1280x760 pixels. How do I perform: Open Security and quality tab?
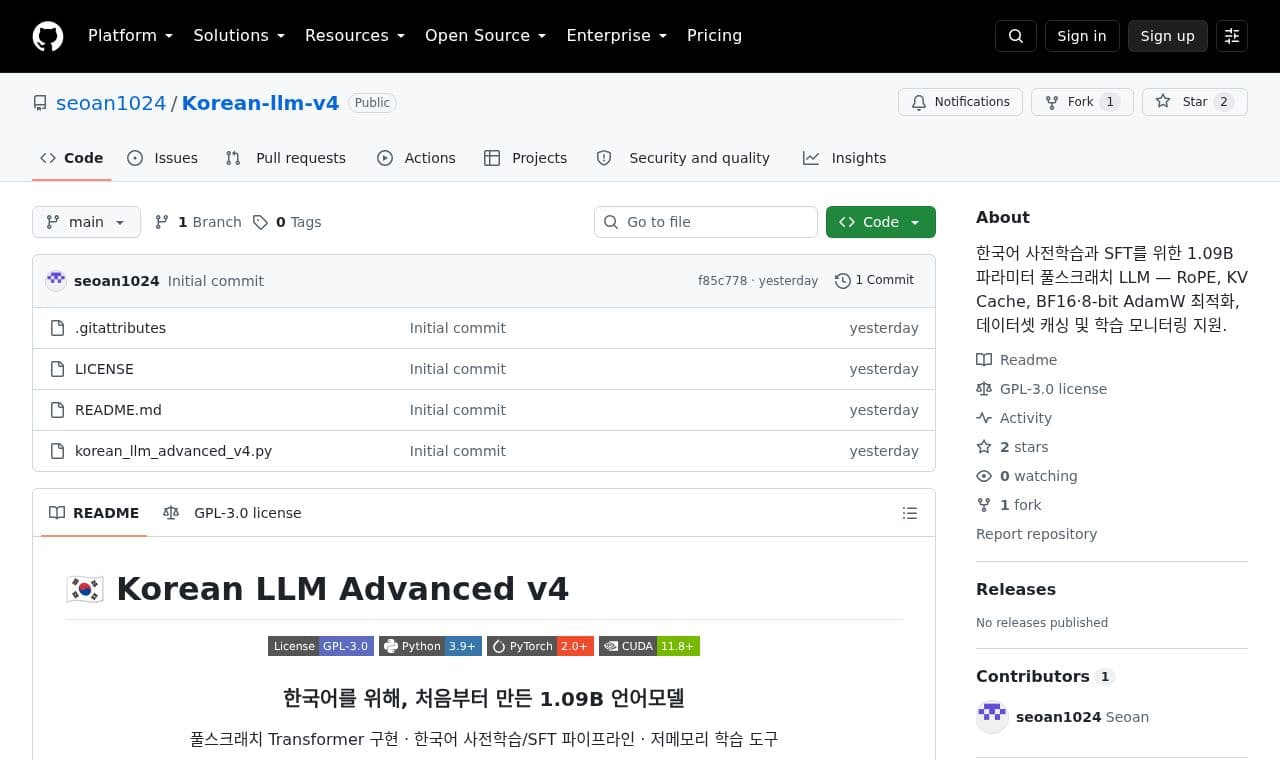tap(684, 158)
